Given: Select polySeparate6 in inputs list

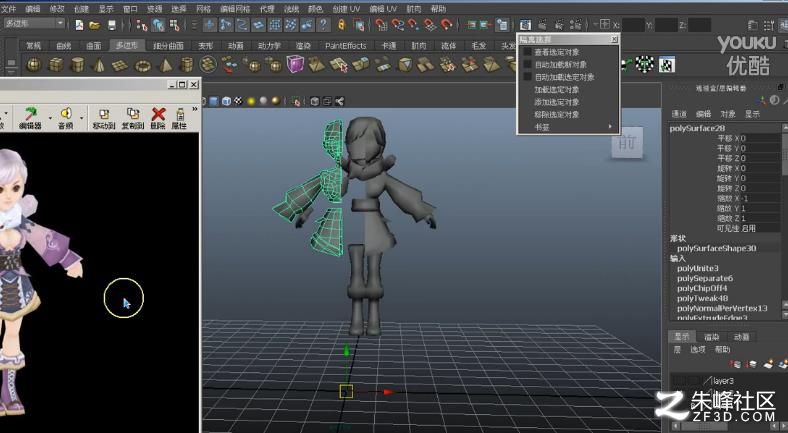Looking at the screenshot, I should coord(705,278).
